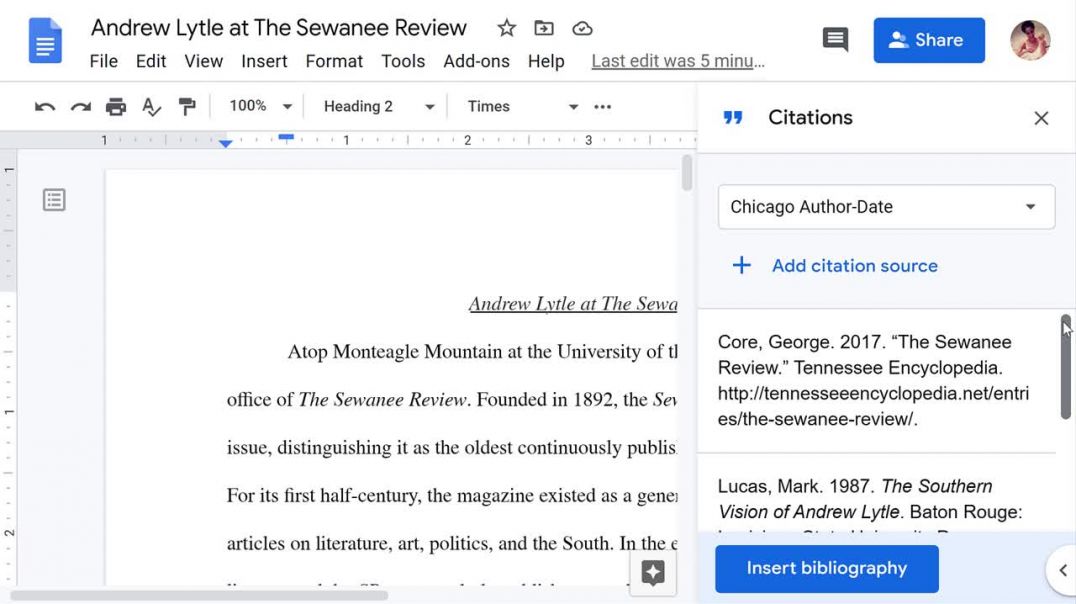This screenshot has height=604, width=1076.
Task: Close the Citations panel
Action: pyautogui.click(x=1041, y=118)
